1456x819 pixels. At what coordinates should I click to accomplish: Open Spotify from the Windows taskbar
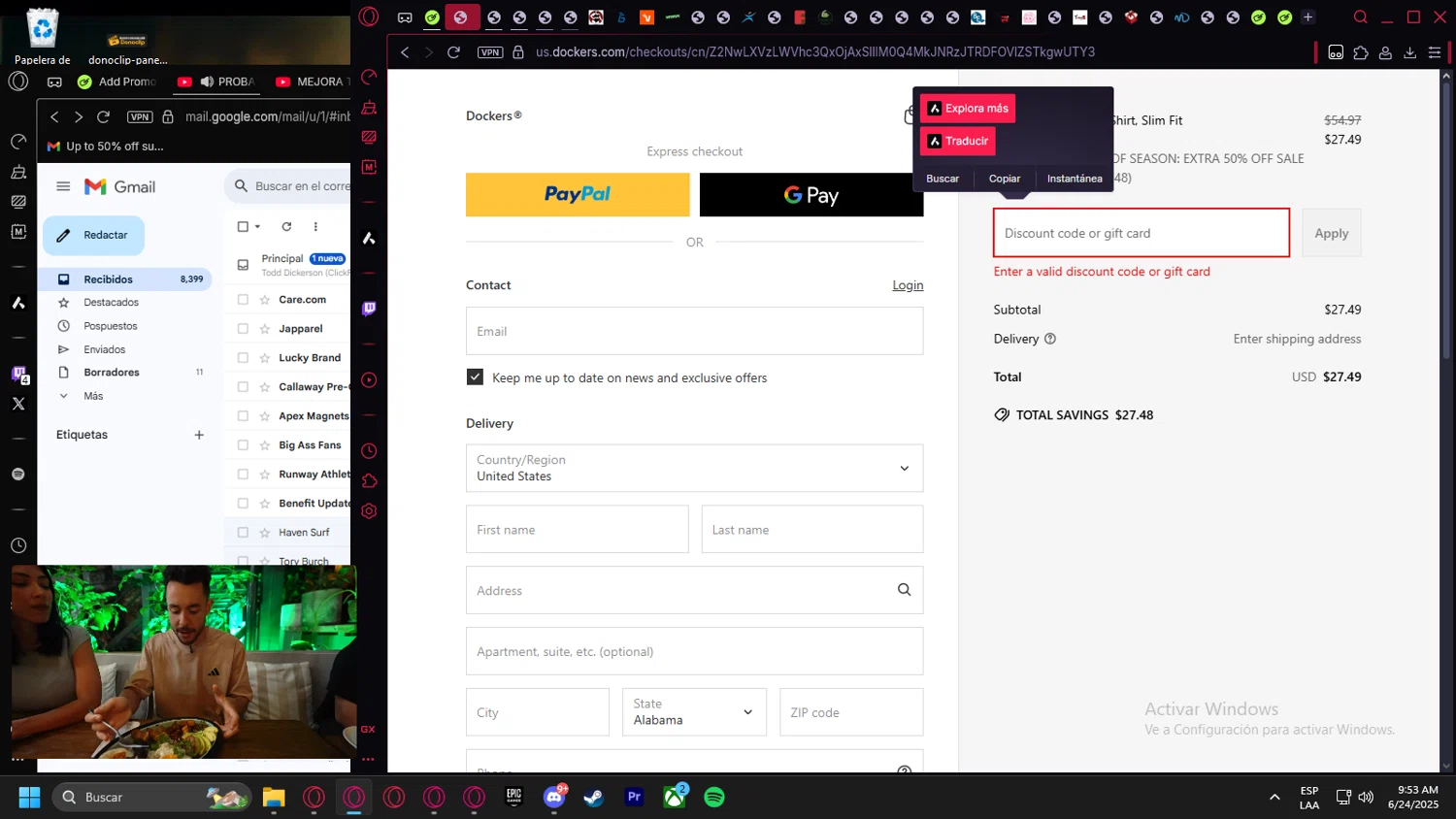[x=714, y=797]
